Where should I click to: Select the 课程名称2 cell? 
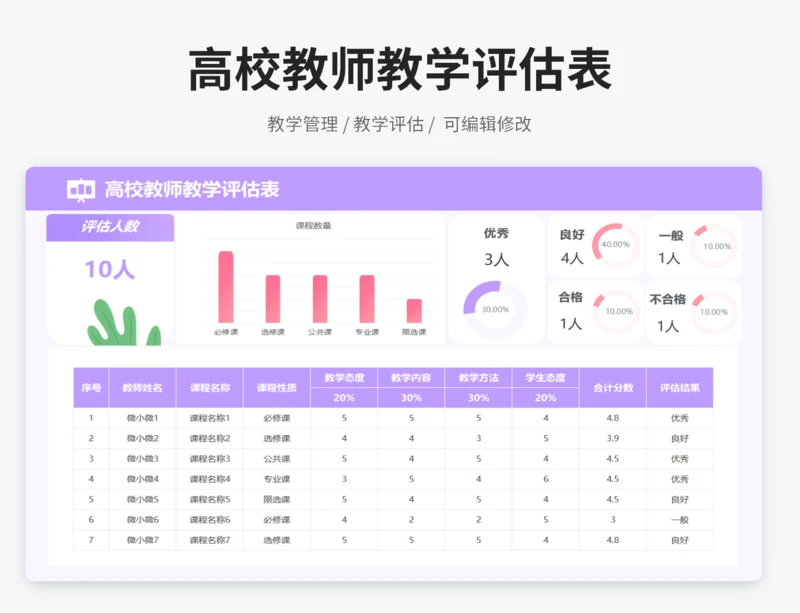click(210, 438)
